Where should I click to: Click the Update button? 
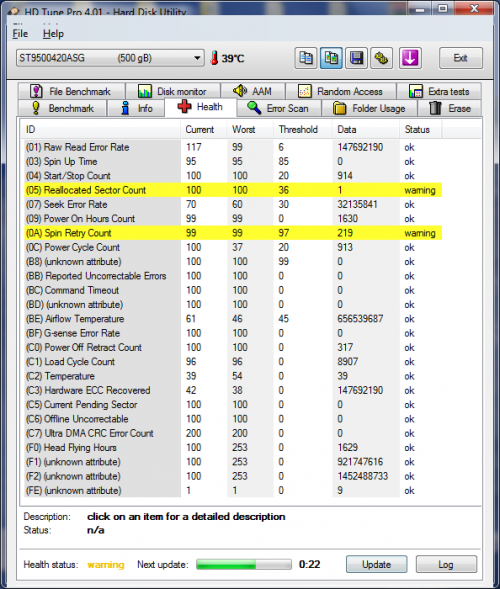(x=376, y=564)
